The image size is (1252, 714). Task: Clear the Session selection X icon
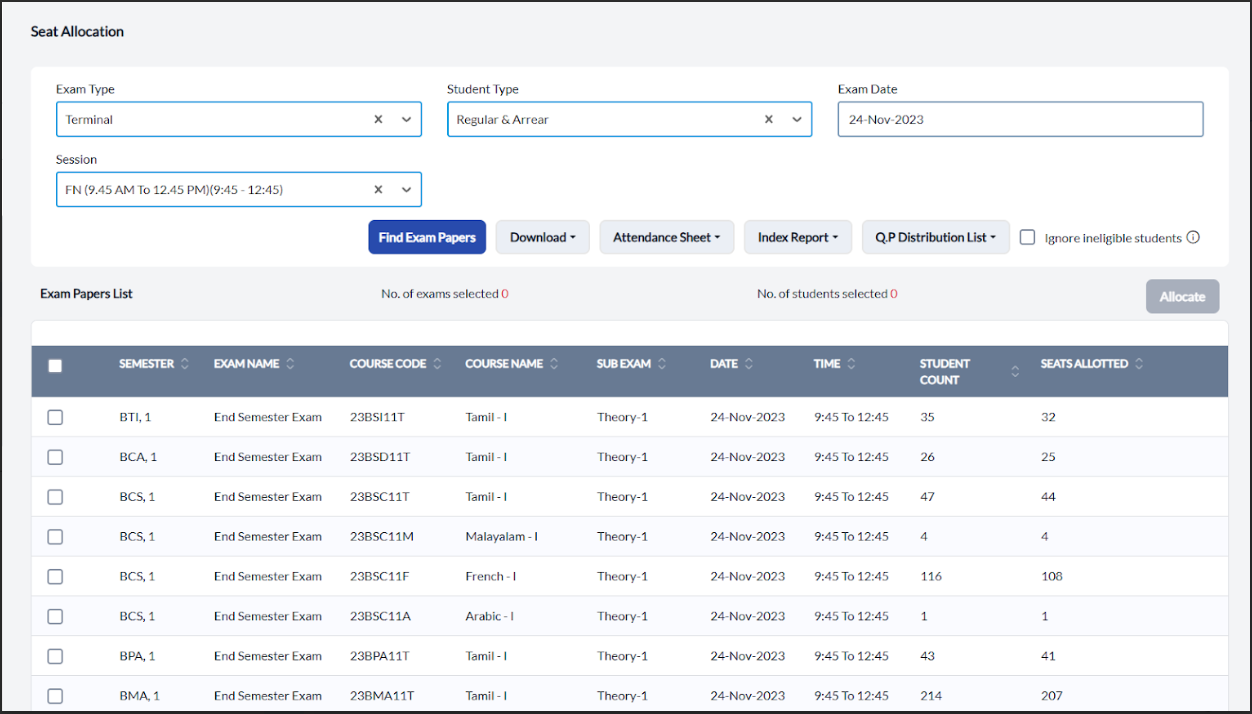pos(378,189)
